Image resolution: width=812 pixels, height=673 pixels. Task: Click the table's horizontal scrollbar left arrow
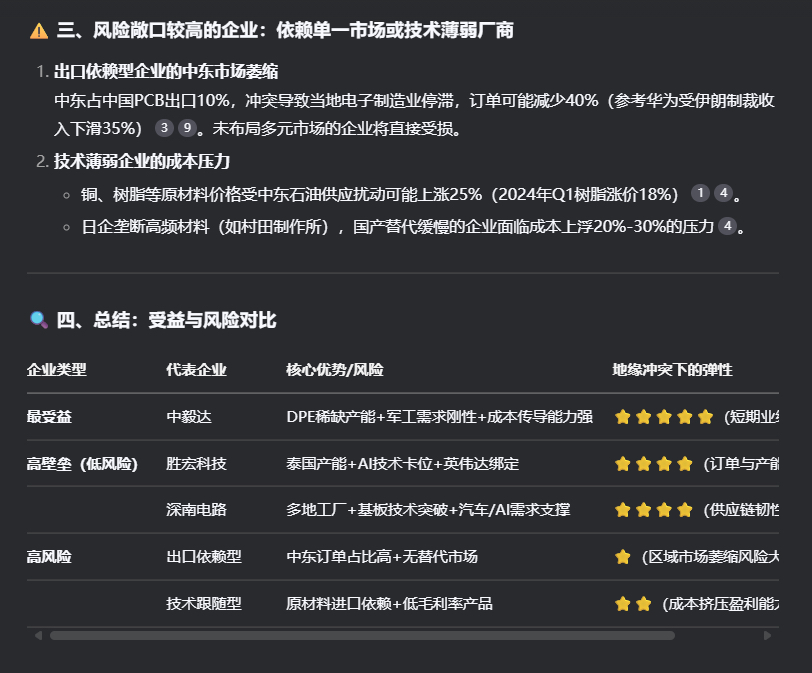38,635
